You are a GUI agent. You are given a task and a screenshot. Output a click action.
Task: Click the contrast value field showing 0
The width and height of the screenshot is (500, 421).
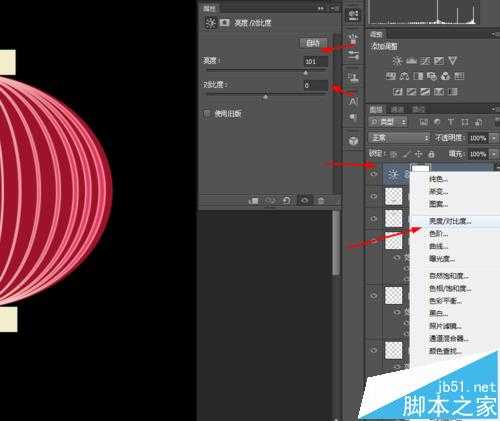(x=316, y=85)
